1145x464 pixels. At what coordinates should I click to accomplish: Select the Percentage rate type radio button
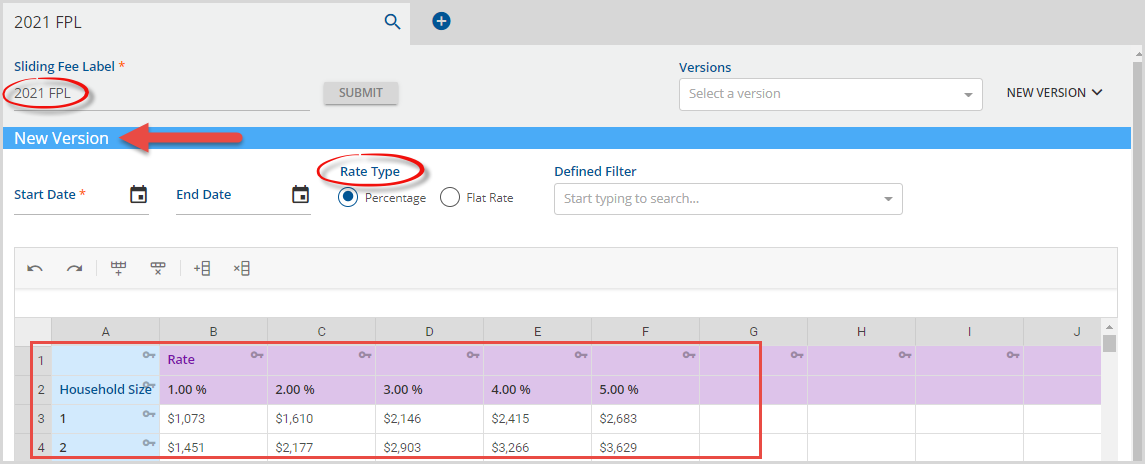348,198
